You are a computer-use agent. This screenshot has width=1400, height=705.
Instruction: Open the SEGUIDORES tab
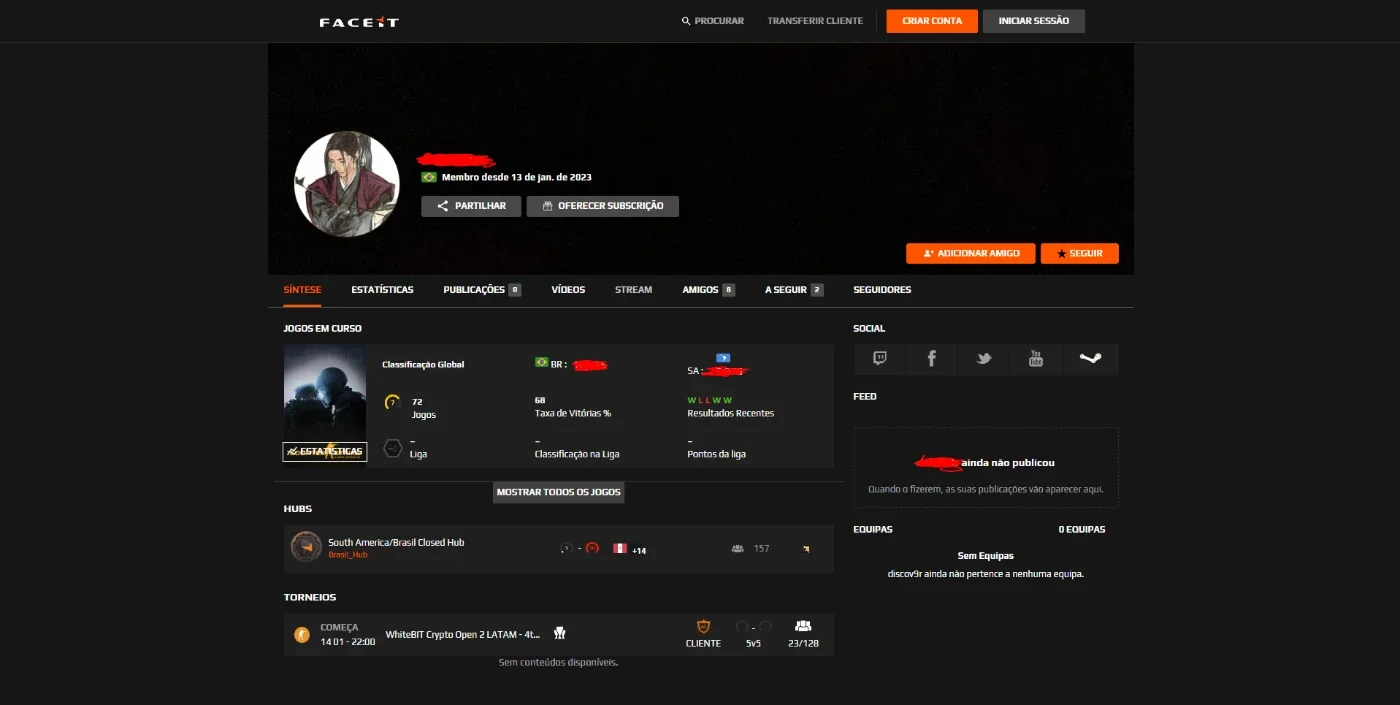(x=882, y=290)
